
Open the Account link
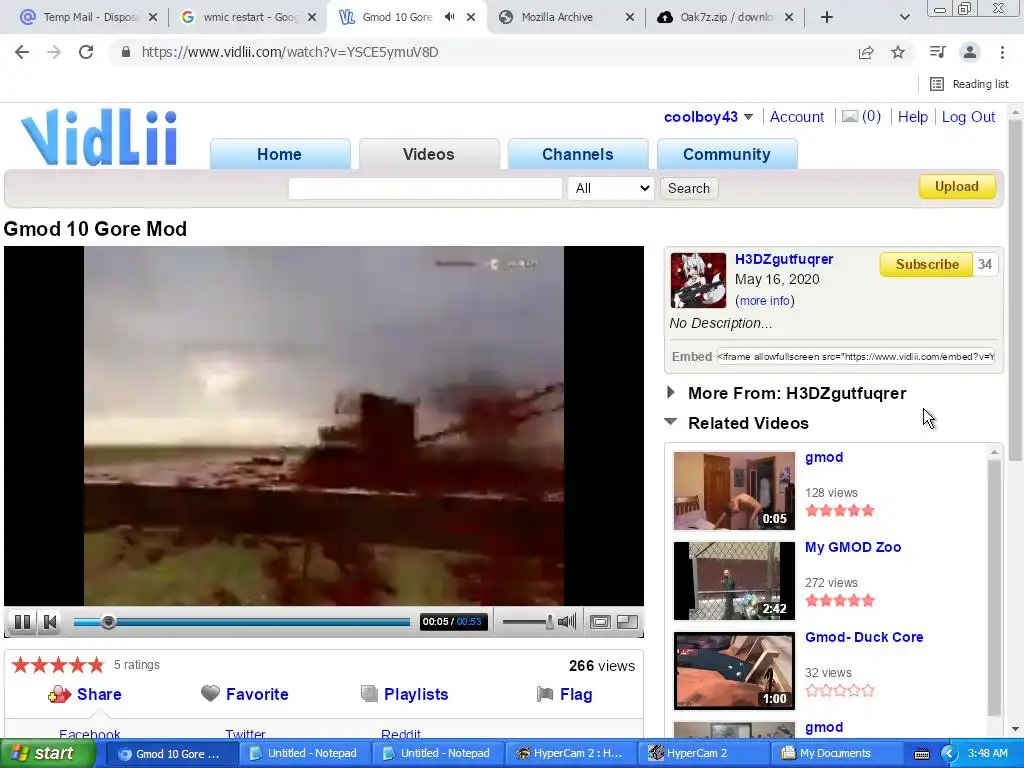click(797, 117)
